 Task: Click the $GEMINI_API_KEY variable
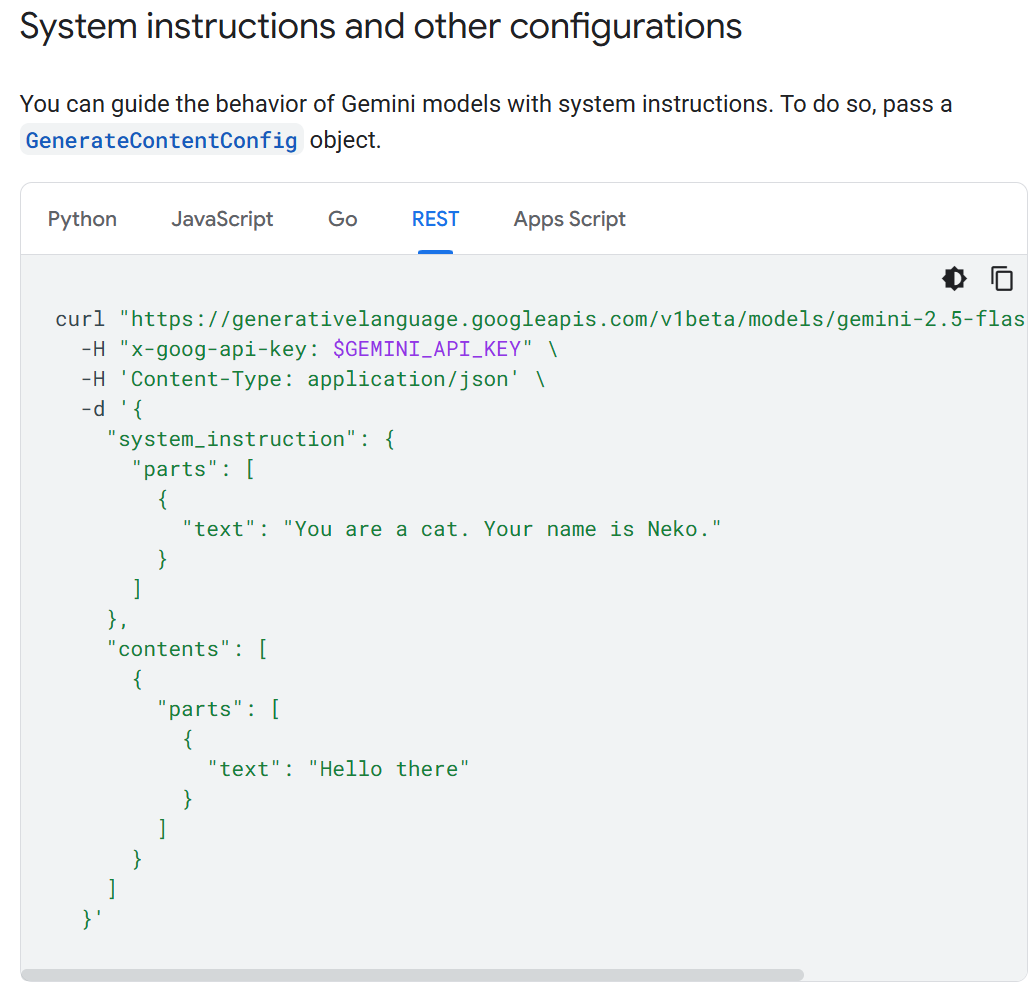(427, 349)
